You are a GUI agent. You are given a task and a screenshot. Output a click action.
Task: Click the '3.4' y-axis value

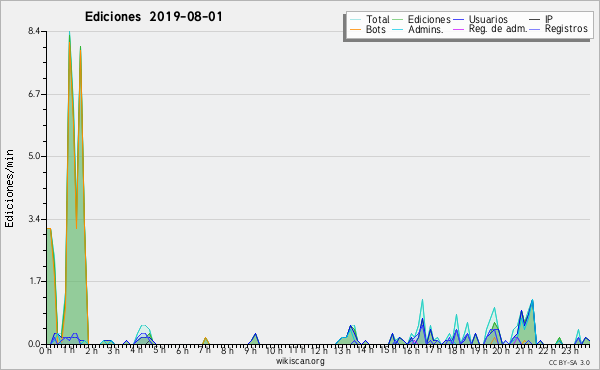tap(34, 219)
